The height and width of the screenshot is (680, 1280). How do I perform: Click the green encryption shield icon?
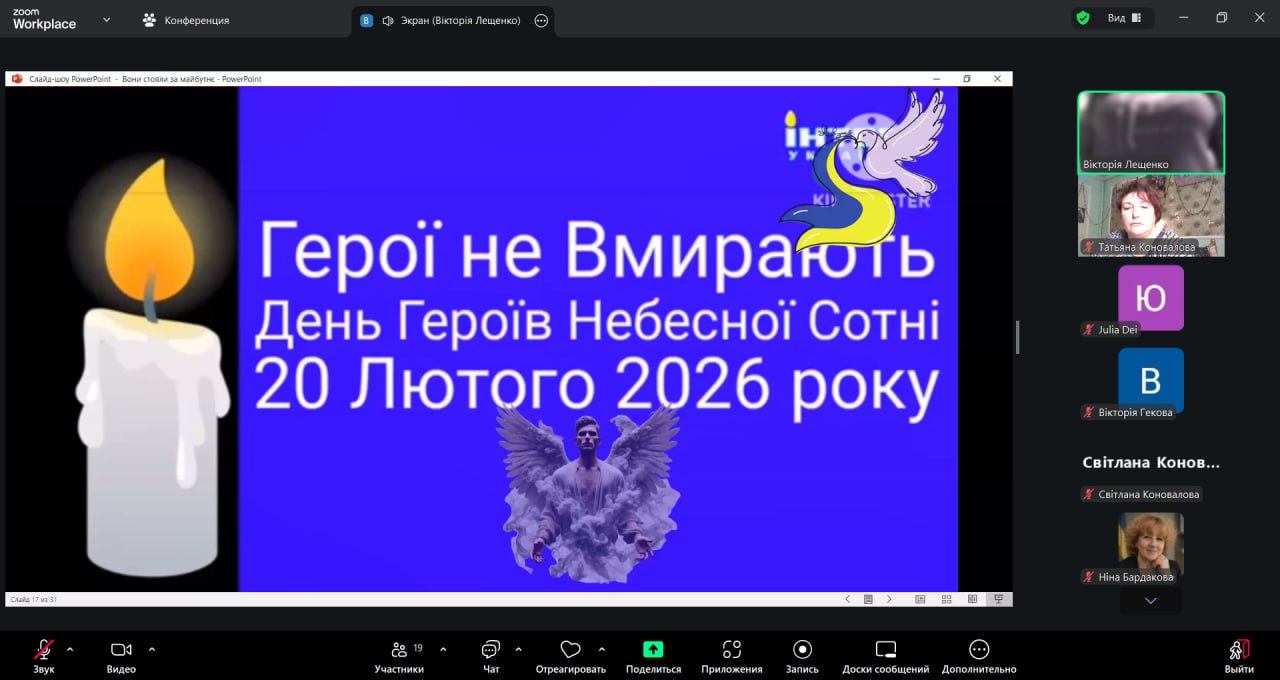click(x=1082, y=18)
